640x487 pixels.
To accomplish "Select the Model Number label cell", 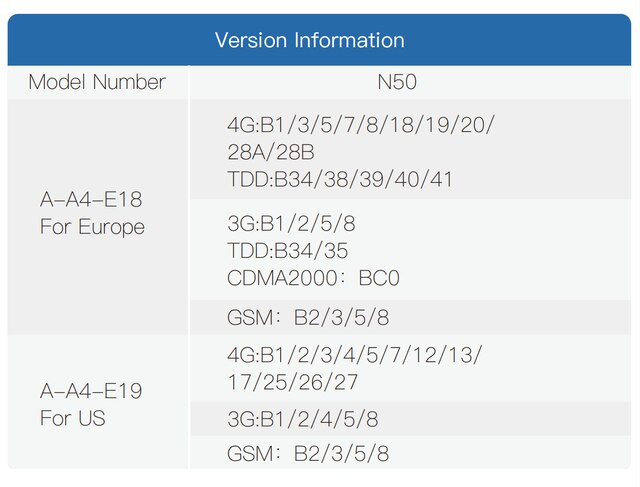I will tap(98, 82).
